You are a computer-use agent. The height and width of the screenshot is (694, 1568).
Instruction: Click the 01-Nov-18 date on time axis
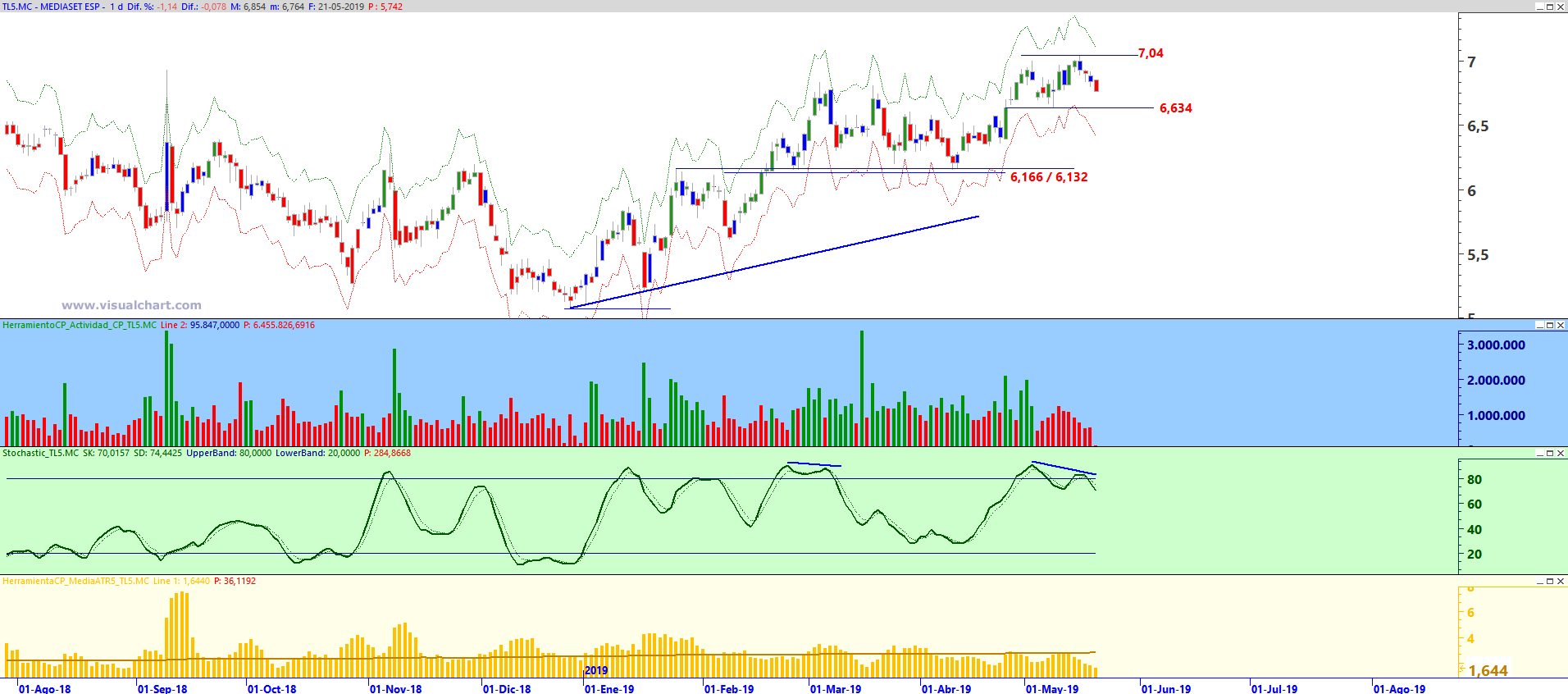tap(396, 689)
